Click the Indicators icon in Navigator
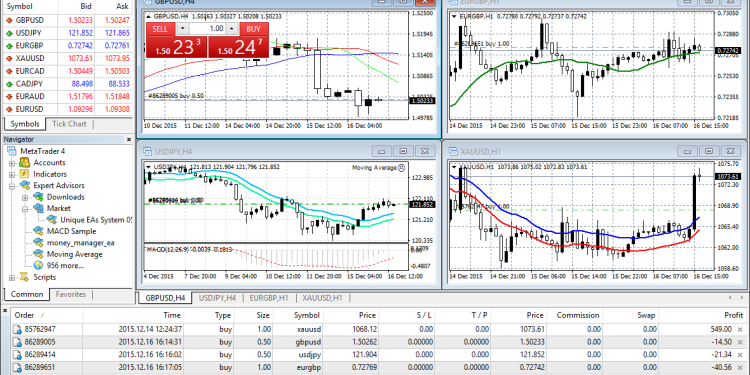 pos(25,174)
